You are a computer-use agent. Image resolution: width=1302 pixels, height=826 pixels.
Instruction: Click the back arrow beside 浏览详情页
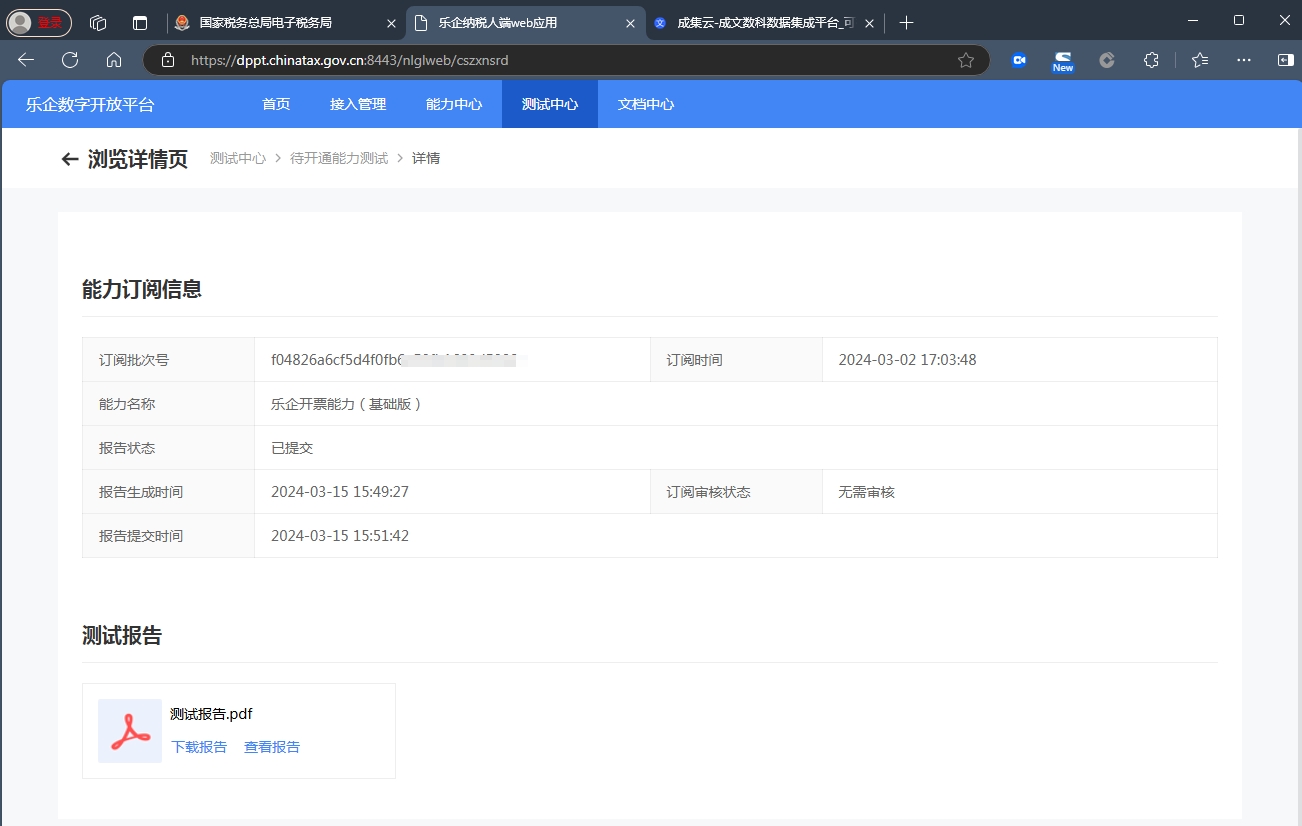tap(69, 159)
